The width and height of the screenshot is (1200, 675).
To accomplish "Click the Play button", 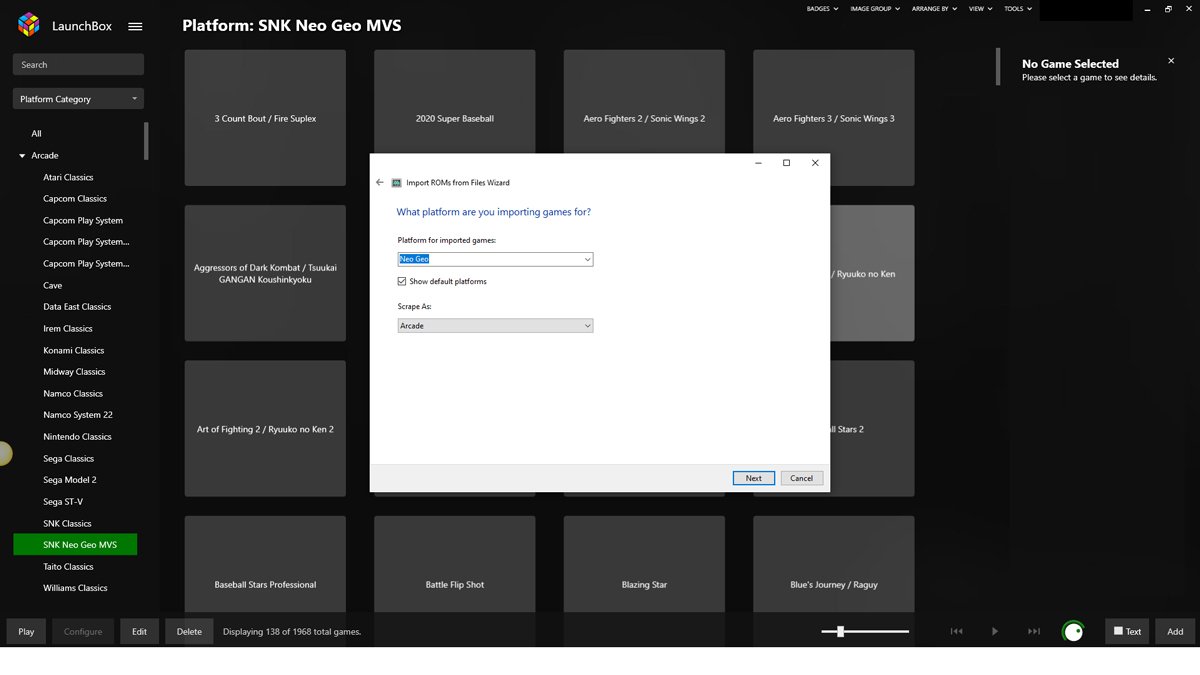I will click(x=26, y=631).
